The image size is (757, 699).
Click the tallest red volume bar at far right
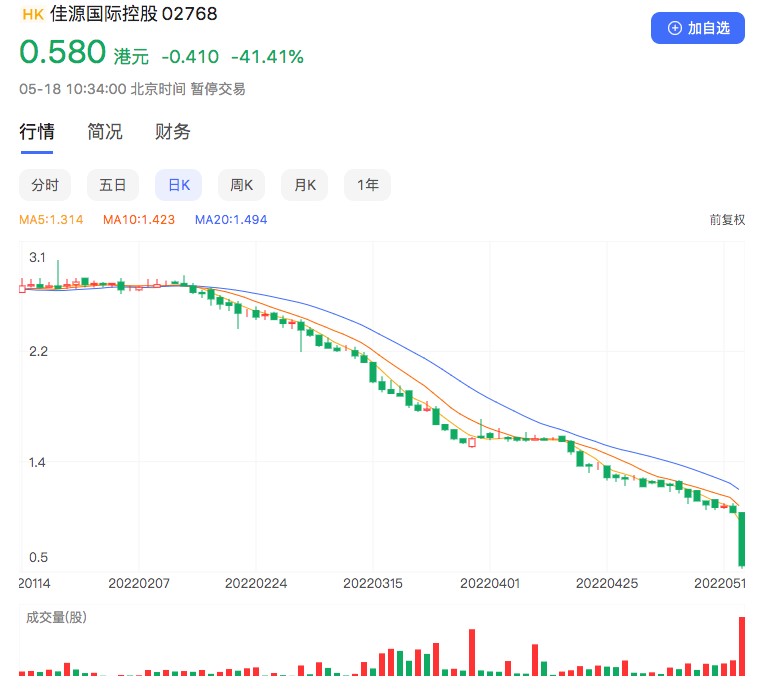point(742,645)
